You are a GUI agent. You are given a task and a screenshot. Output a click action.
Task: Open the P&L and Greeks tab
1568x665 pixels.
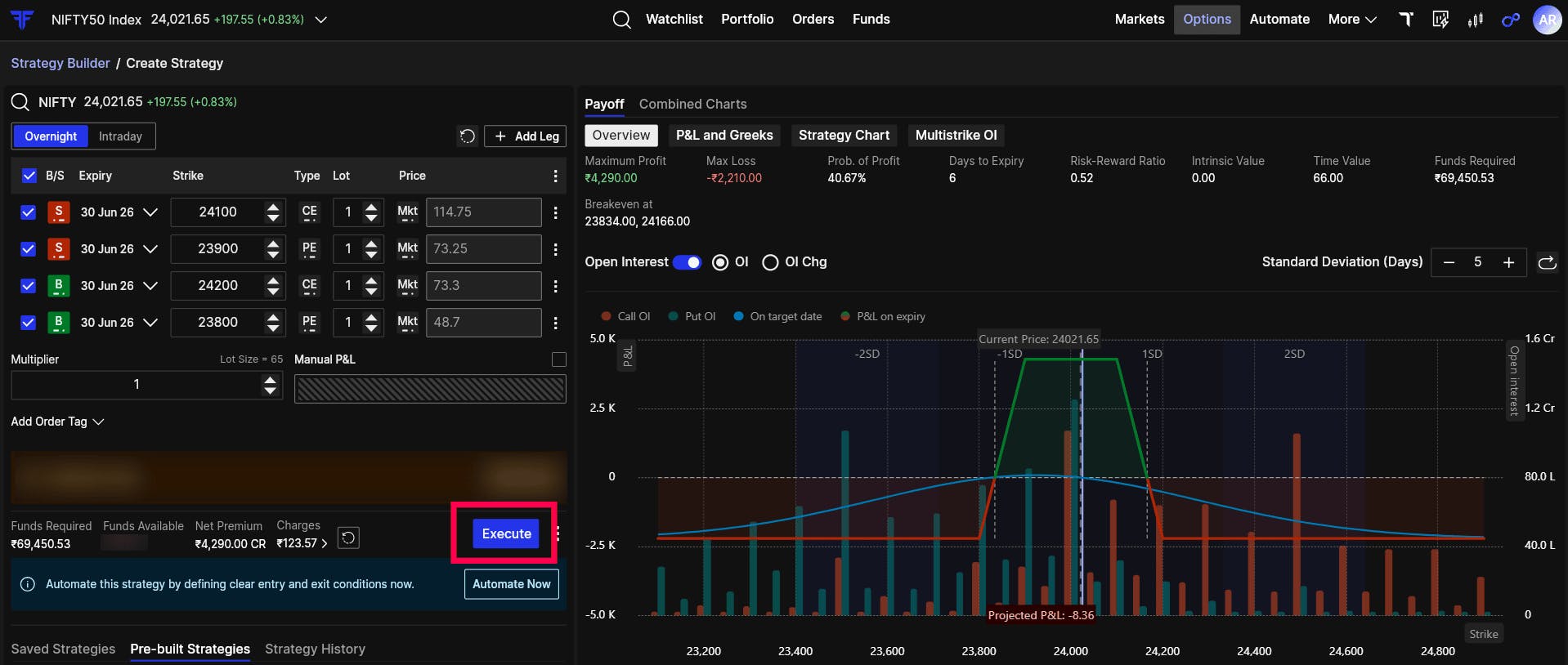(724, 136)
